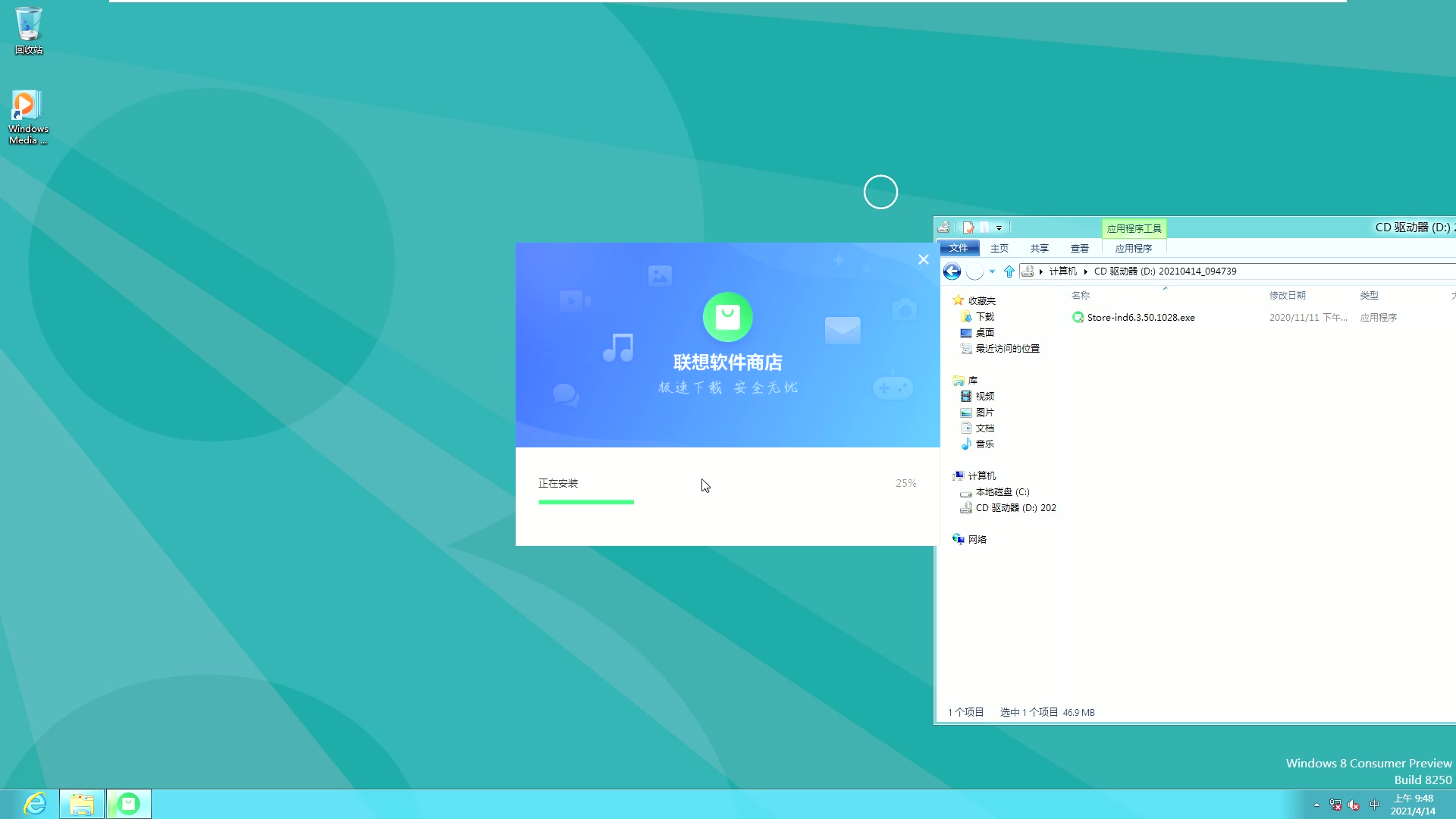Click the installation progress bar showing 25%
Image resolution: width=1456 pixels, height=819 pixels.
tap(586, 502)
